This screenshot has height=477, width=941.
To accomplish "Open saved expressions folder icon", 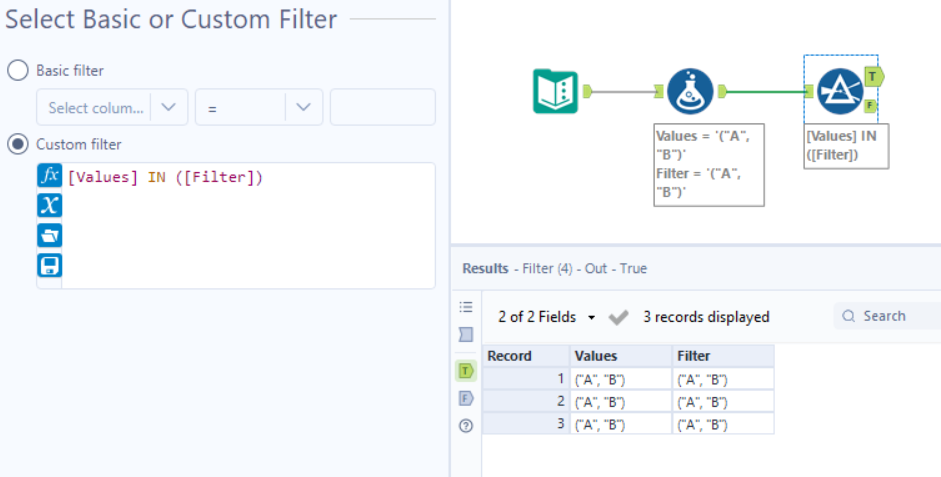I will tap(49, 235).
